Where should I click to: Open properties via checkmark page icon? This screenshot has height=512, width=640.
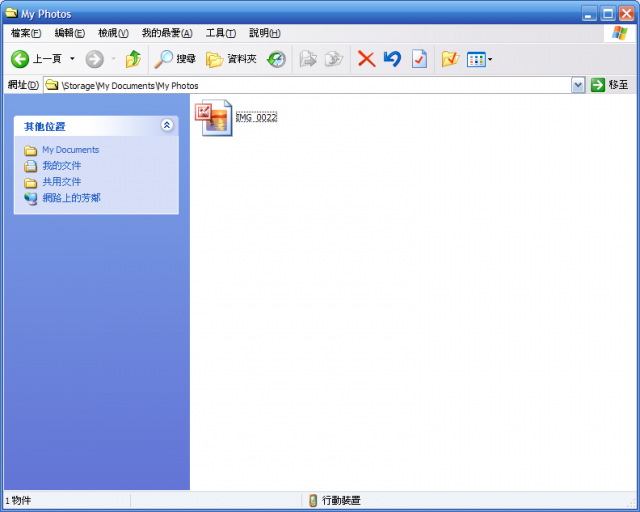point(419,59)
